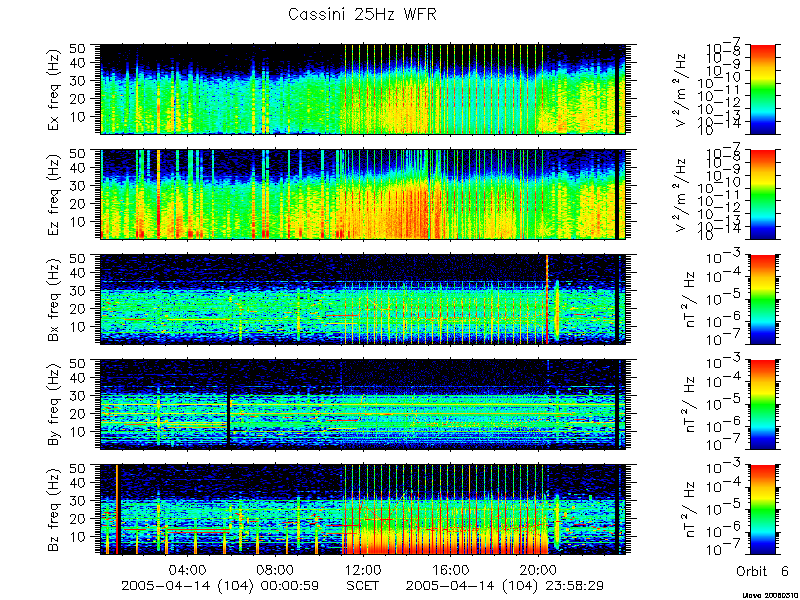
Task: Click the Ex panel color scale bar
Action: tap(762, 89)
